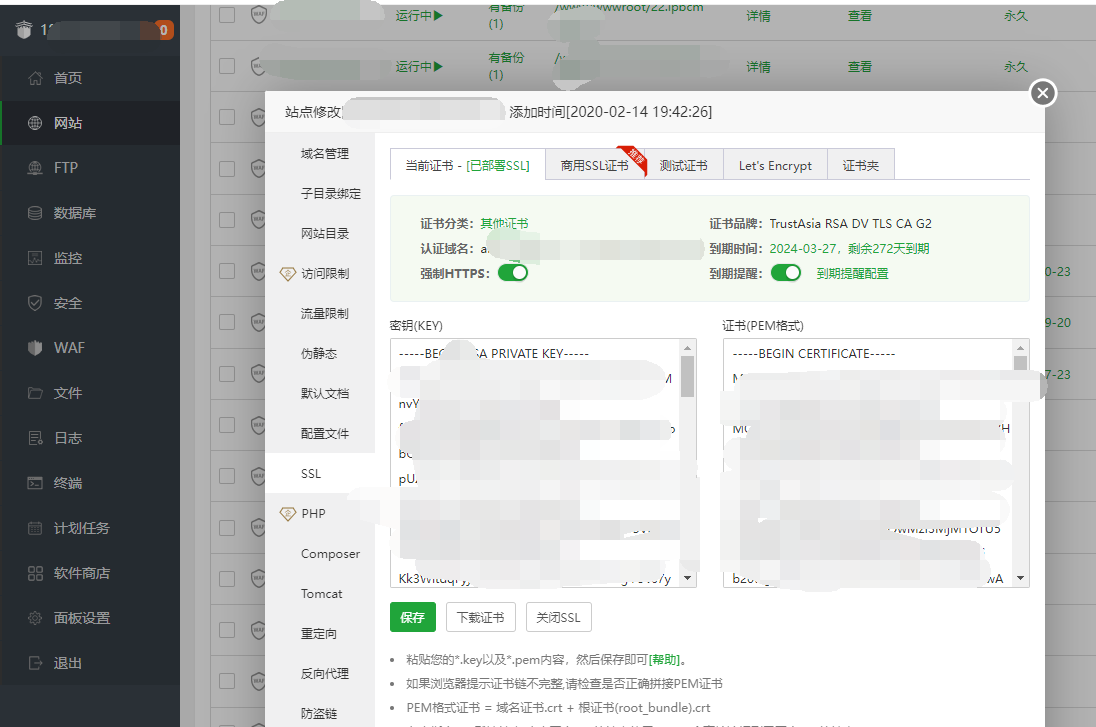Click the down arrow of the 证书(PEM格式) scrollbar
Viewport: 1096px width, 727px height.
tap(1021, 578)
